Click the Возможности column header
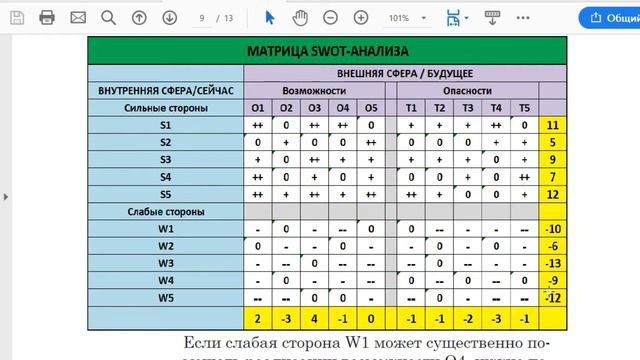This screenshot has width=640, height=360. pos(314,91)
